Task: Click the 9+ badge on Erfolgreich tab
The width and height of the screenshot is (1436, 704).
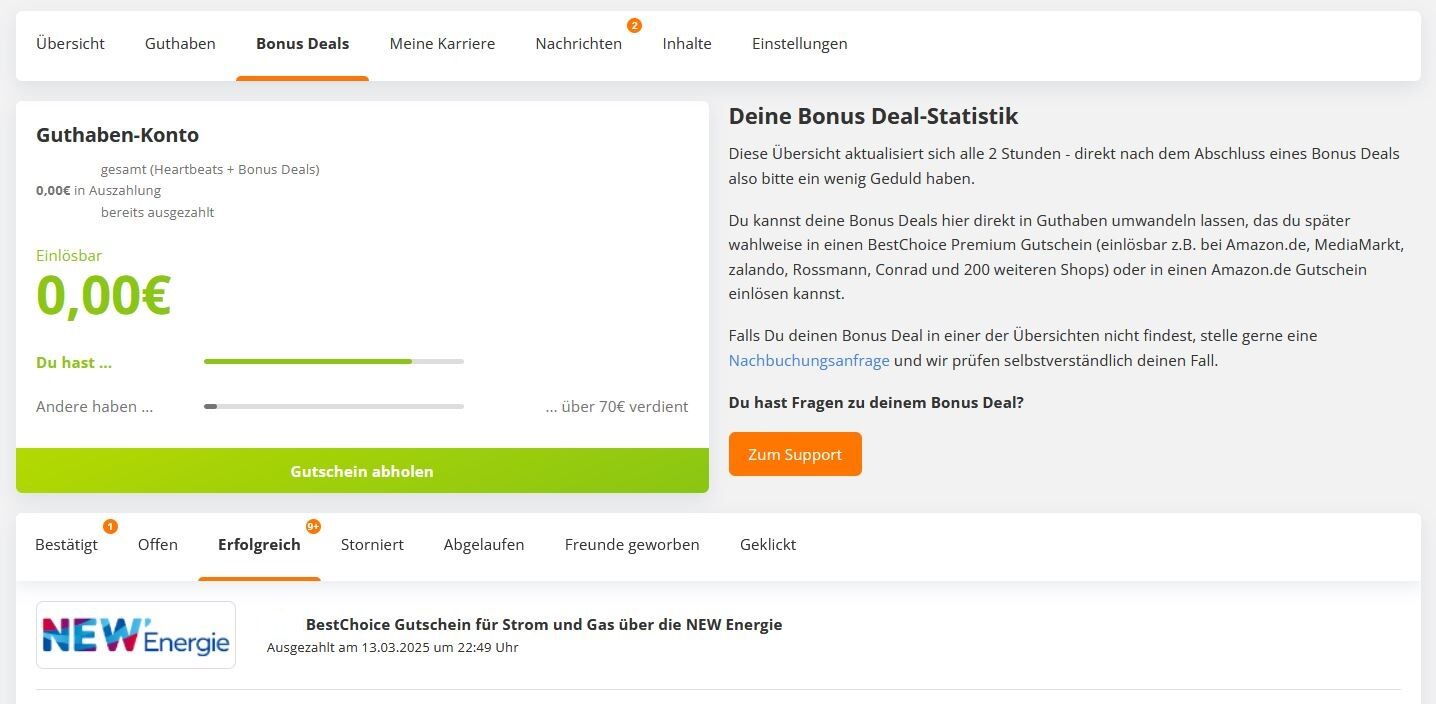Action: [x=313, y=526]
